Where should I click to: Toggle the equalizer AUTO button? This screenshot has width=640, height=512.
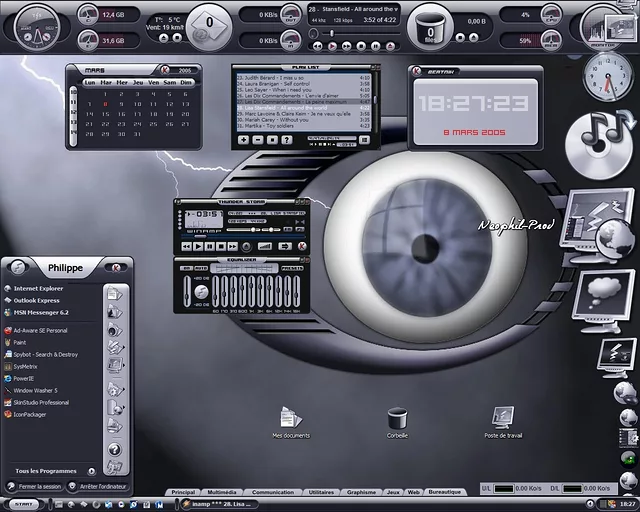coord(203,268)
